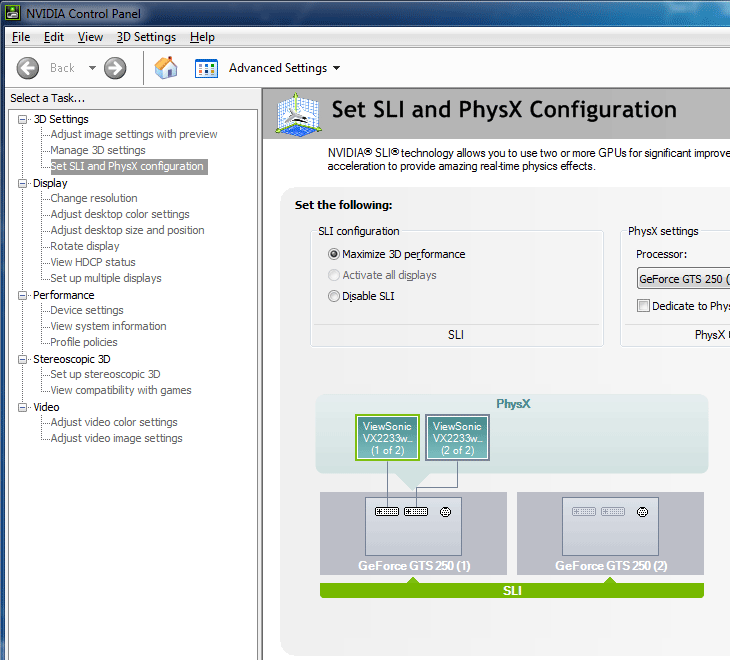Click the SLI and PhysX page header icon

(x=298, y=114)
